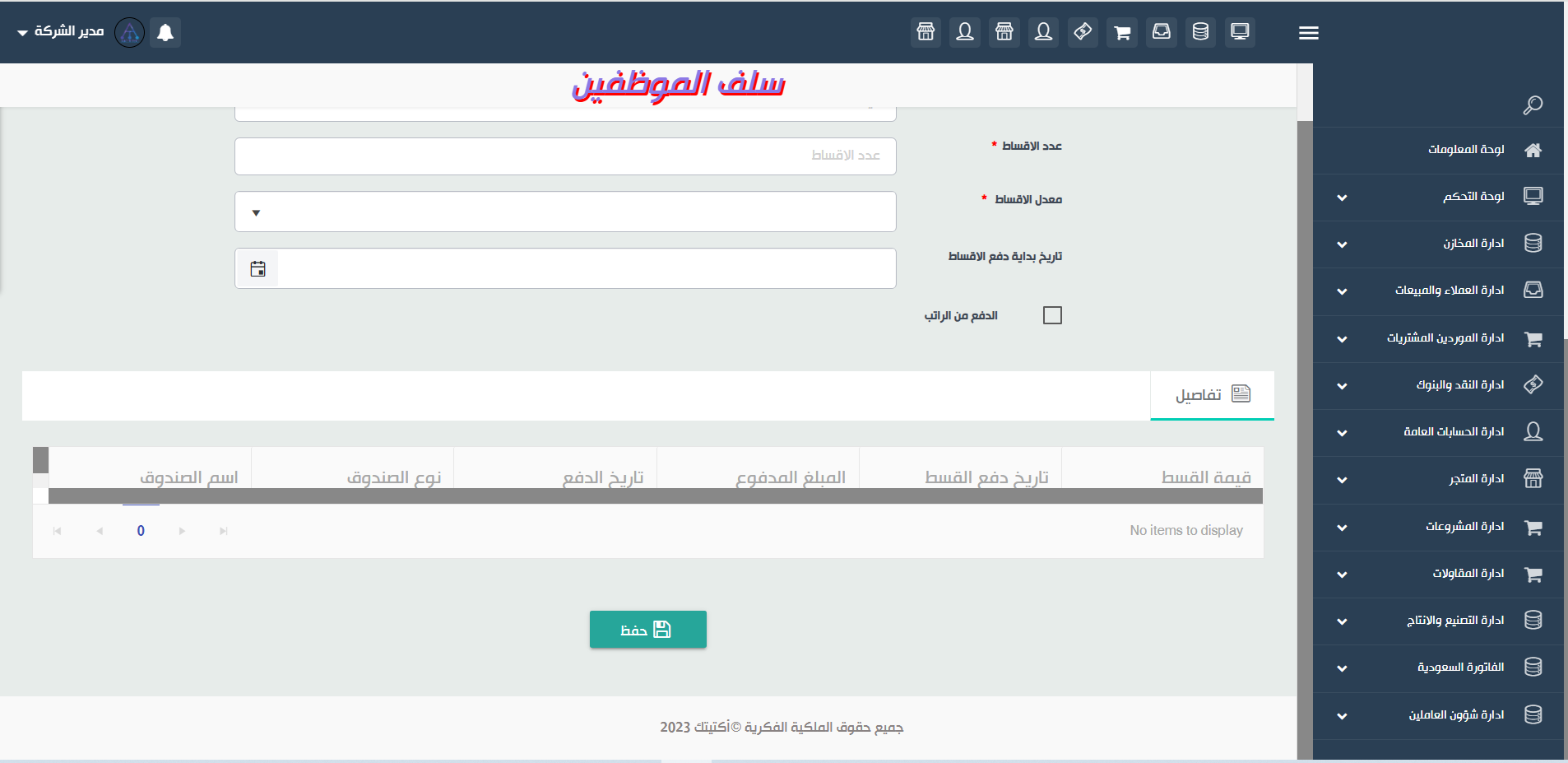This screenshot has height=763, width=1568.
Task: Click the database icon beside ادارة التصنيع والانتاج
Action: pyautogui.click(x=1533, y=621)
